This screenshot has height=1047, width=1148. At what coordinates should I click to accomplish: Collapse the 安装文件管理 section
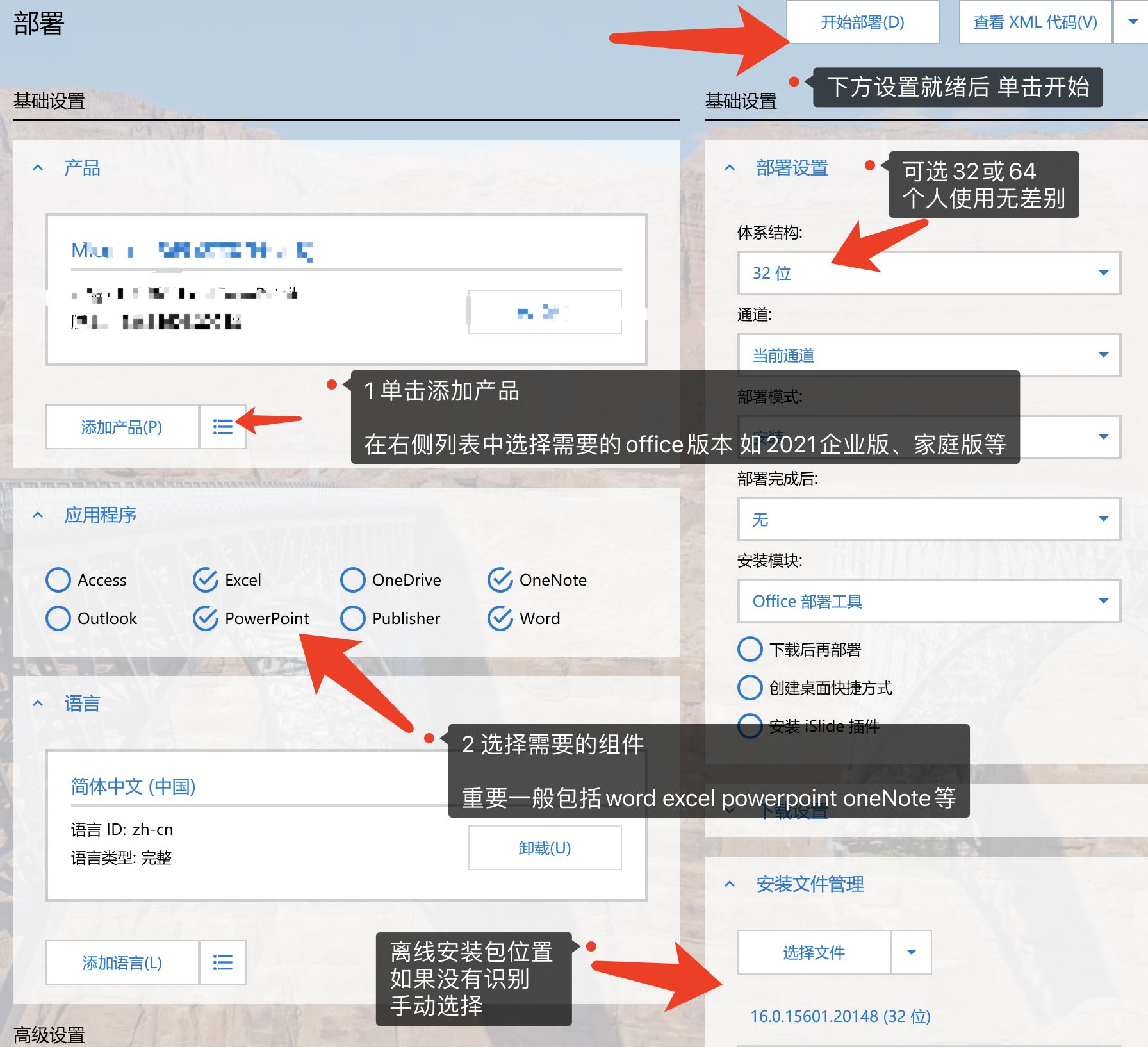730,884
